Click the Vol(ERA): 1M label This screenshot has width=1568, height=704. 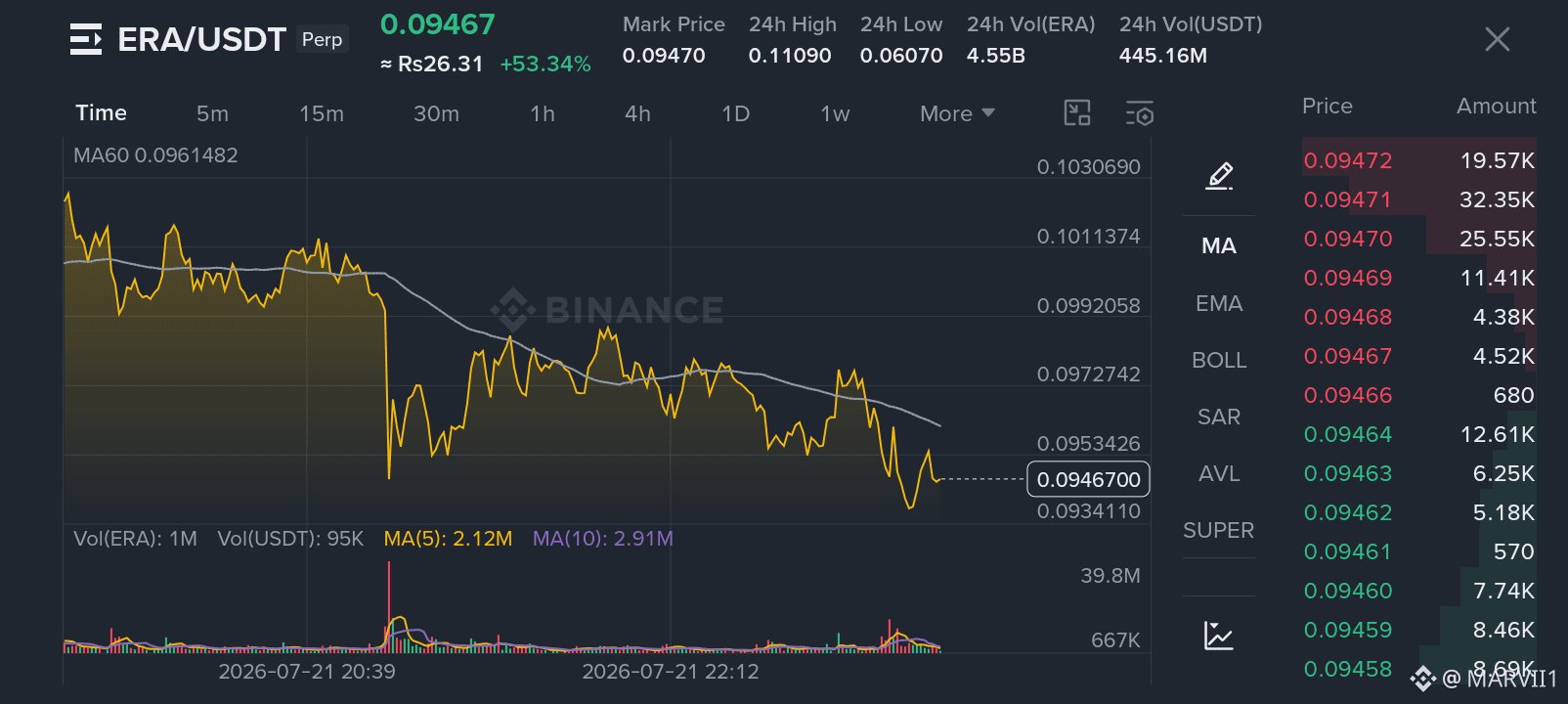point(135,539)
